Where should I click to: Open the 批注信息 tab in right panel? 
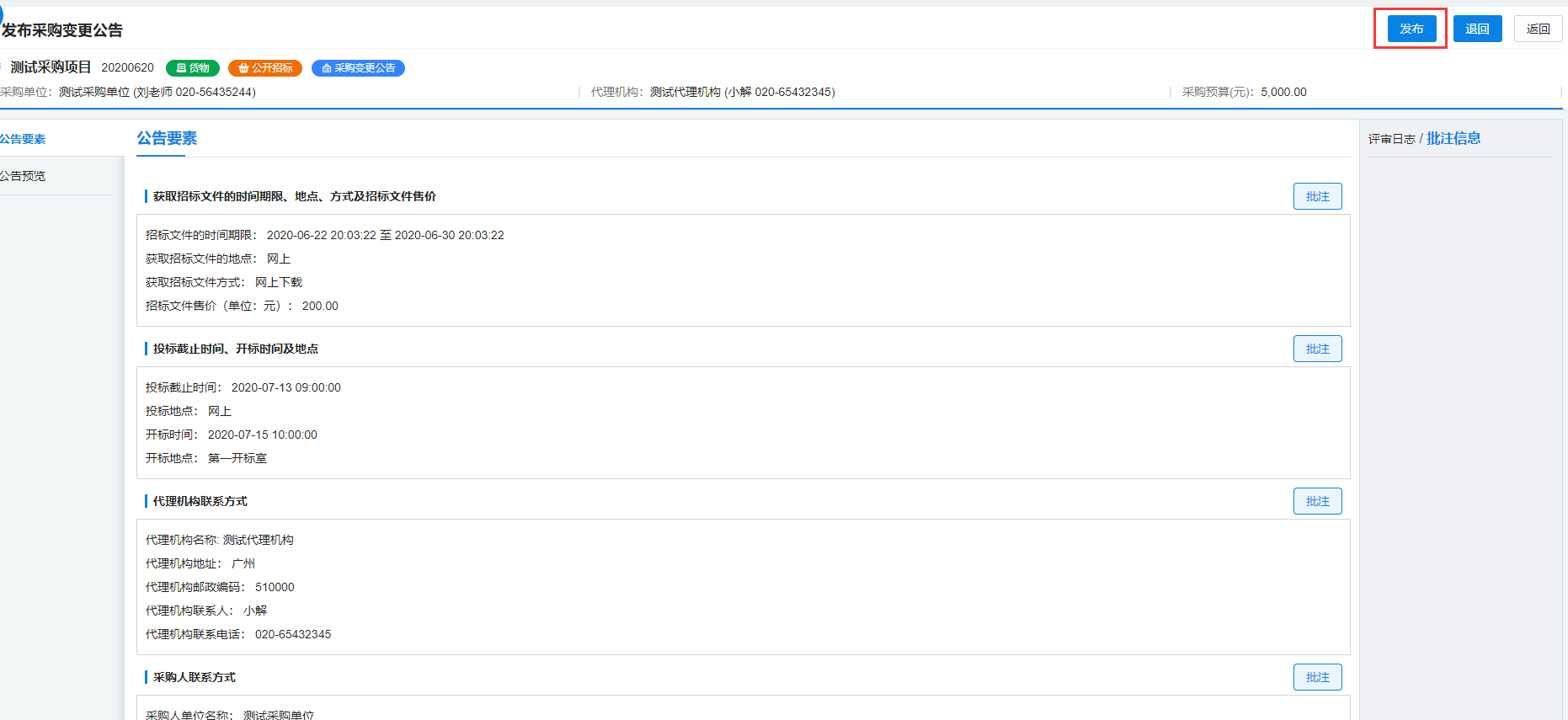point(1453,138)
